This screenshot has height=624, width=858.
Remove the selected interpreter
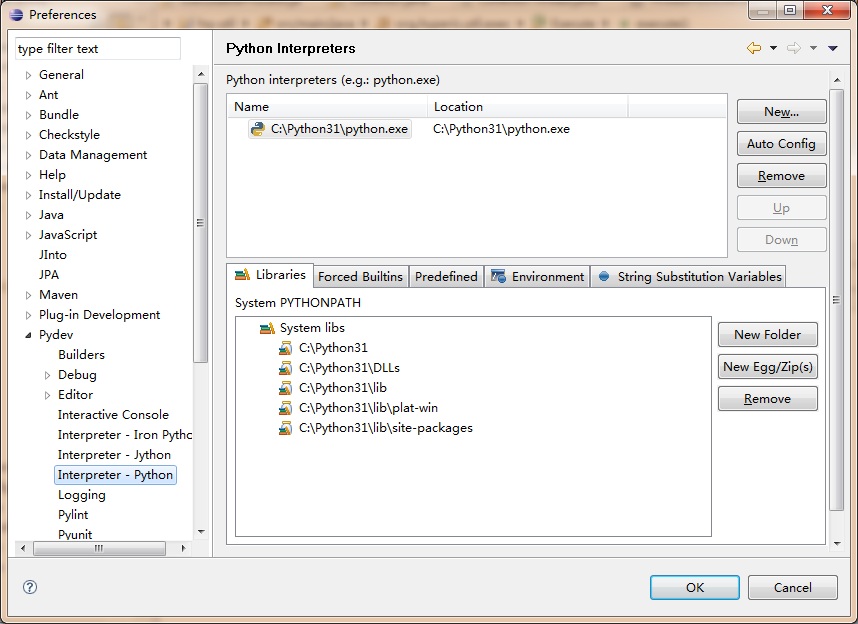[781, 176]
